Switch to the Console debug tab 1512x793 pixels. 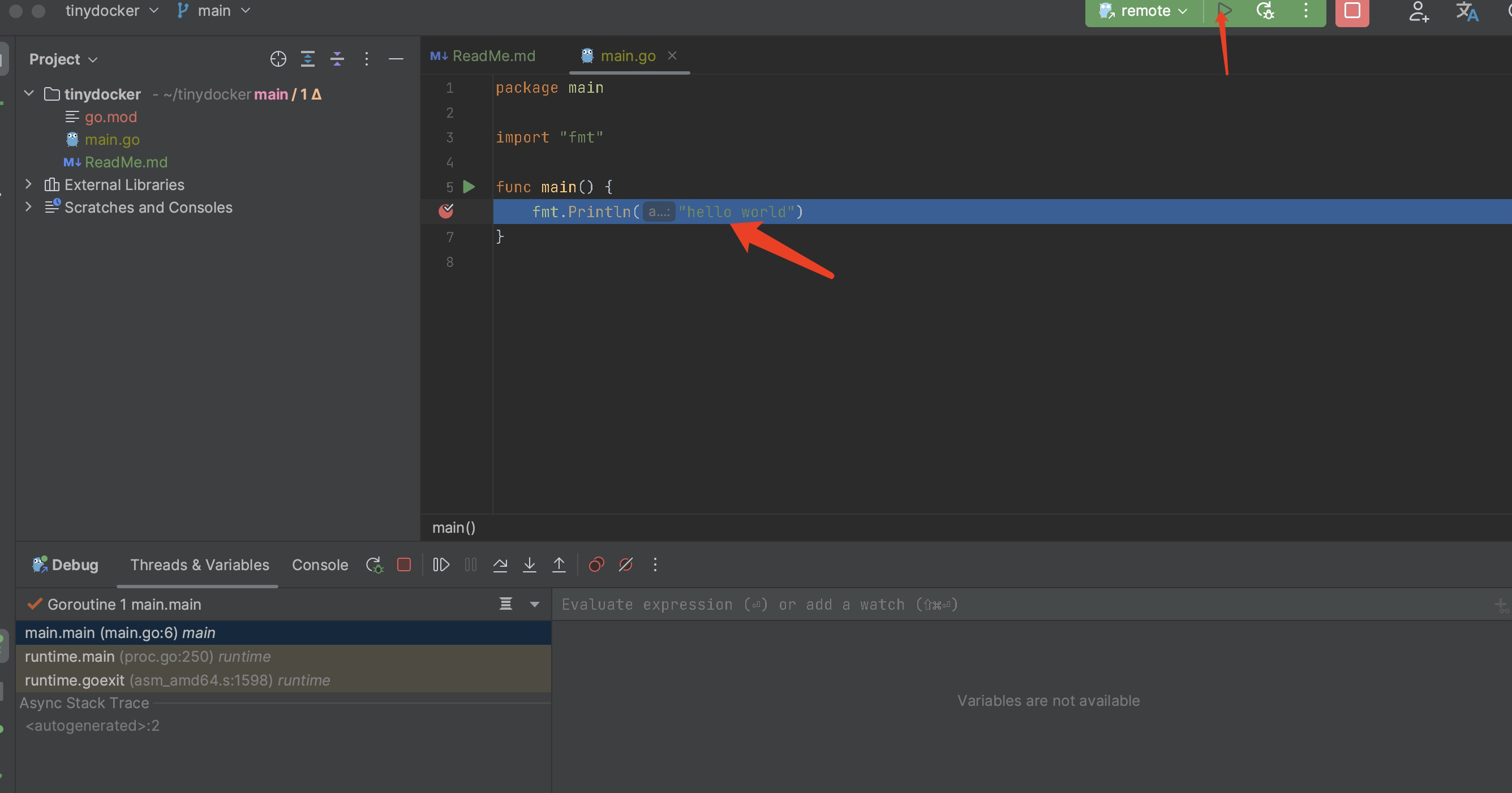coord(320,564)
